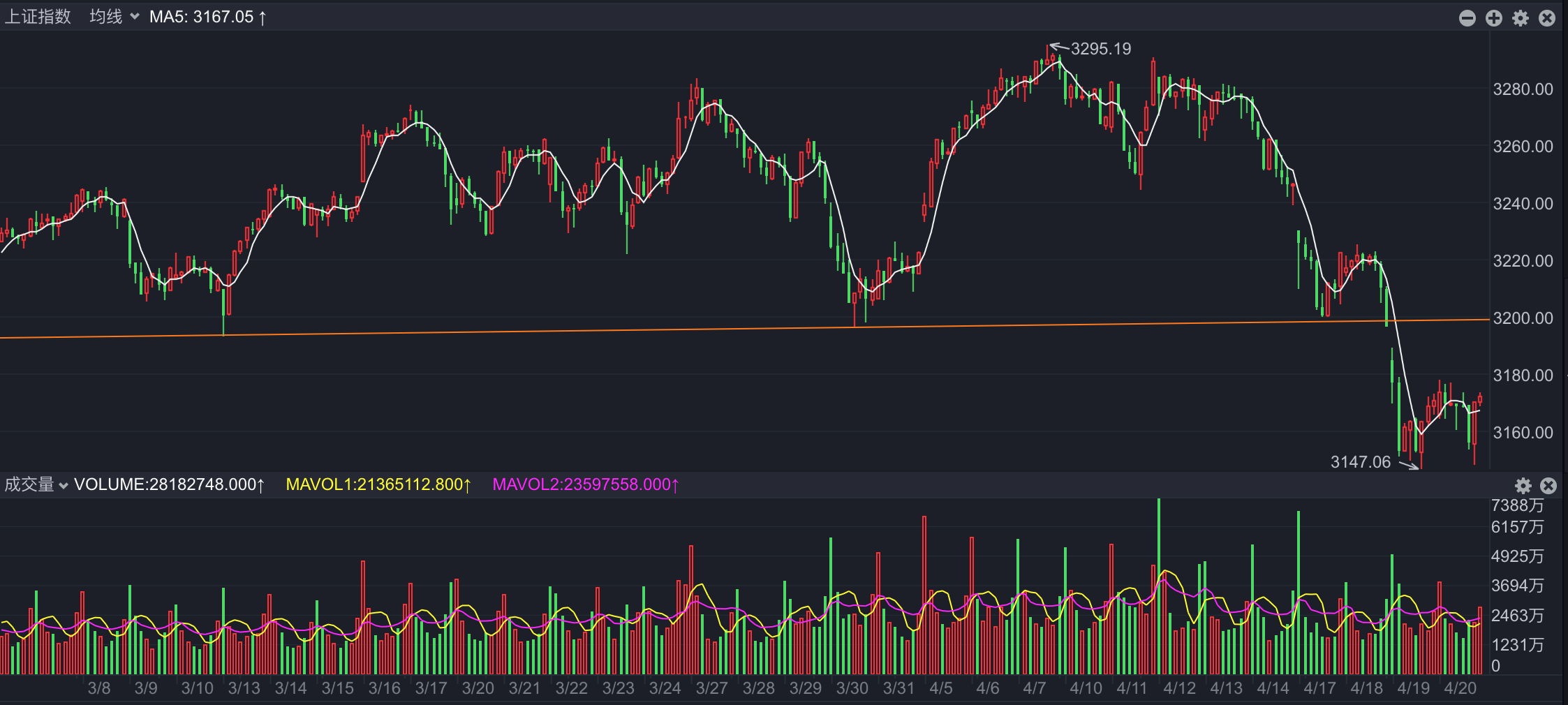Click the 4/5 date on time axis
1568x705 pixels.
(x=941, y=688)
